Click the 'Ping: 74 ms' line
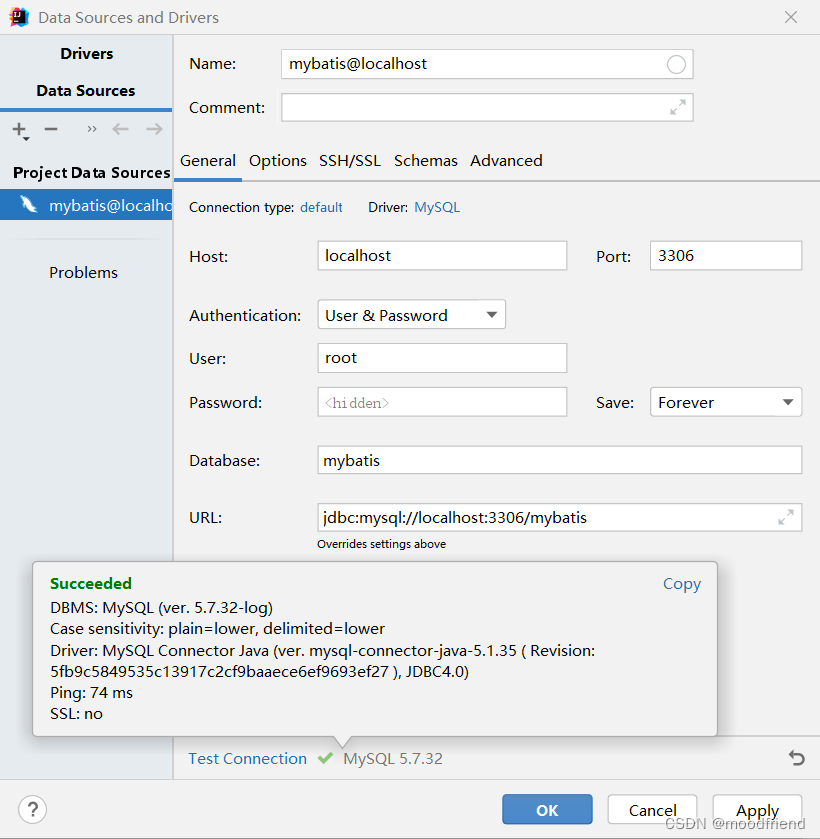The height and width of the screenshot is (839, 820). tap(91, 692)
